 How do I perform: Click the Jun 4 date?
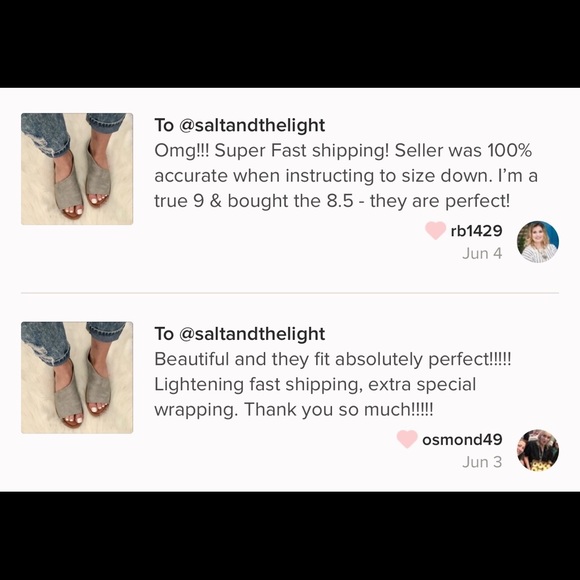pos(482,253)
